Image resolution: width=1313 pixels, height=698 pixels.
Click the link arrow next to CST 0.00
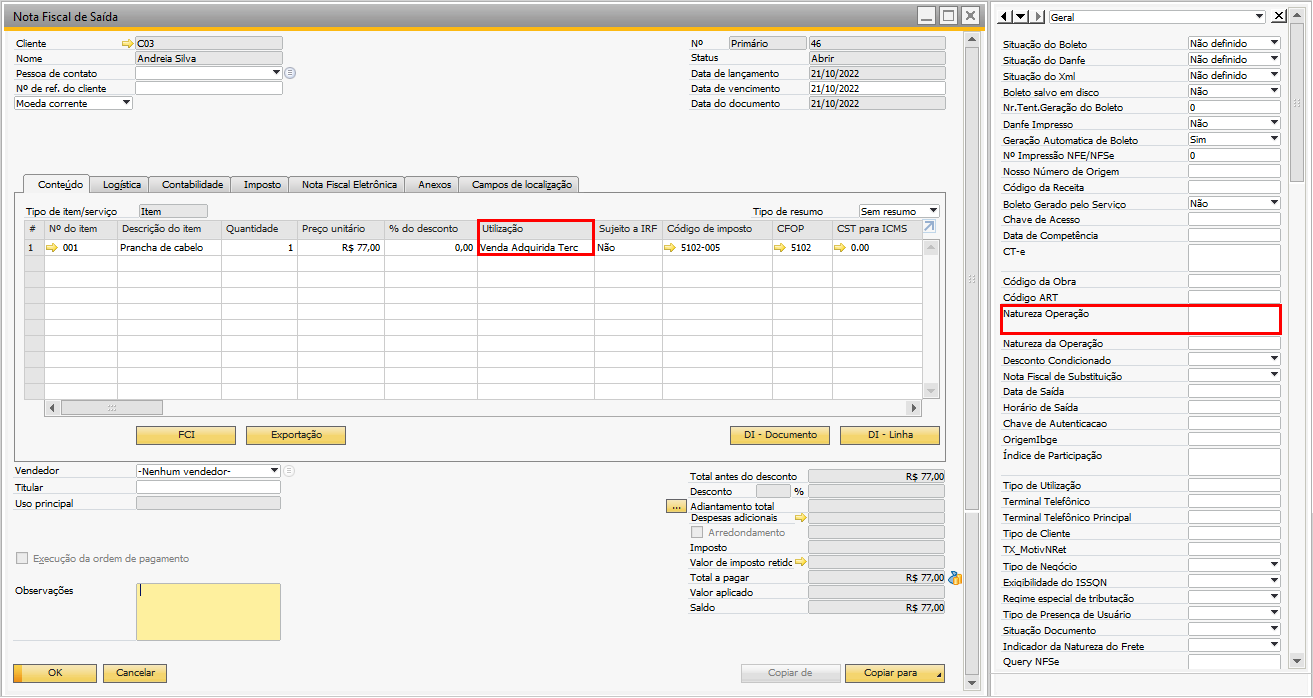841,247
